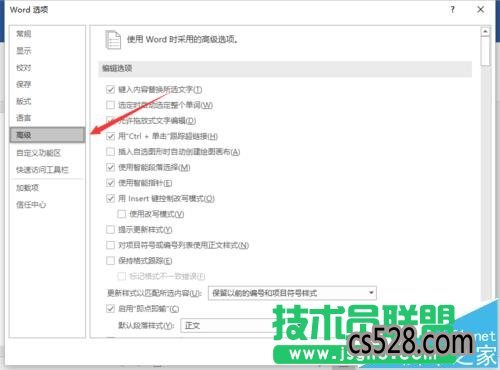The height and width of the screenshot is (370, 500).
Task: Select the 加载项 add-ins category
Action: (28, 188)
